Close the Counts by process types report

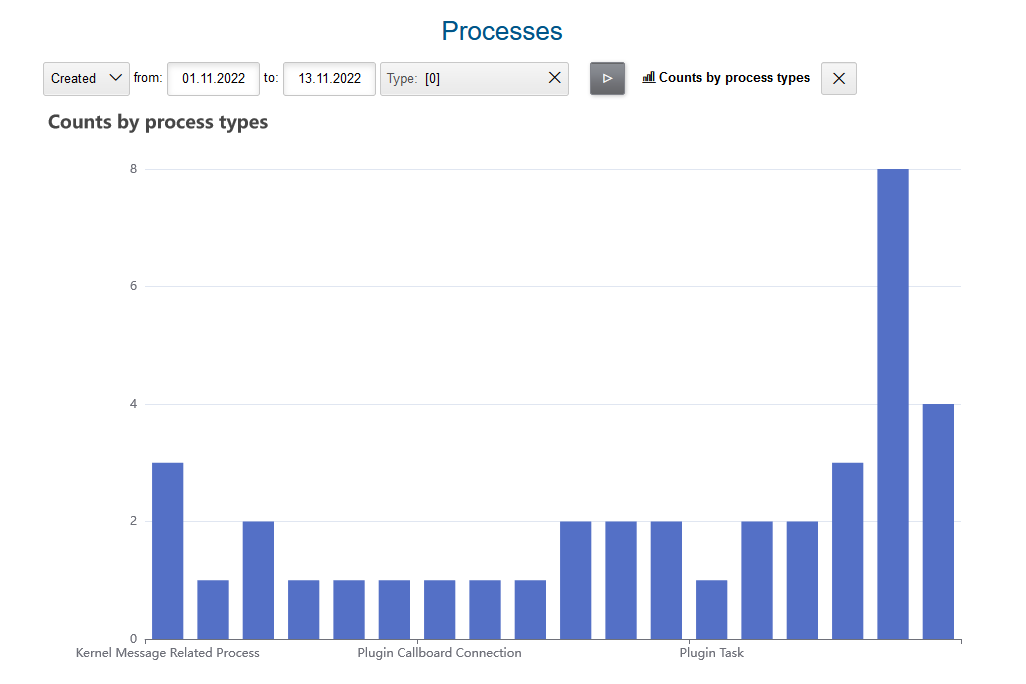point(838,79)
